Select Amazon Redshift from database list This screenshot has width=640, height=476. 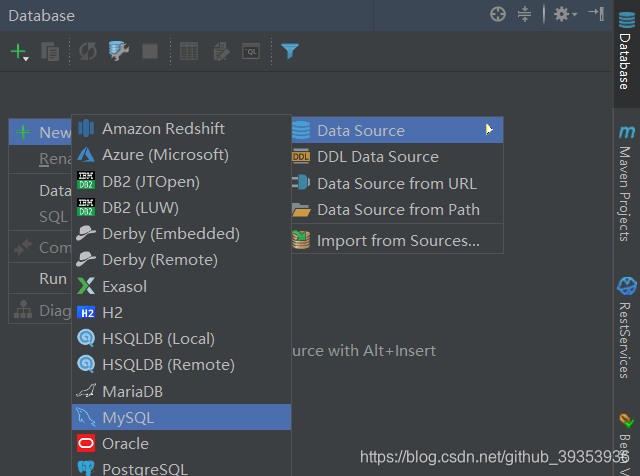click(181, 129)
